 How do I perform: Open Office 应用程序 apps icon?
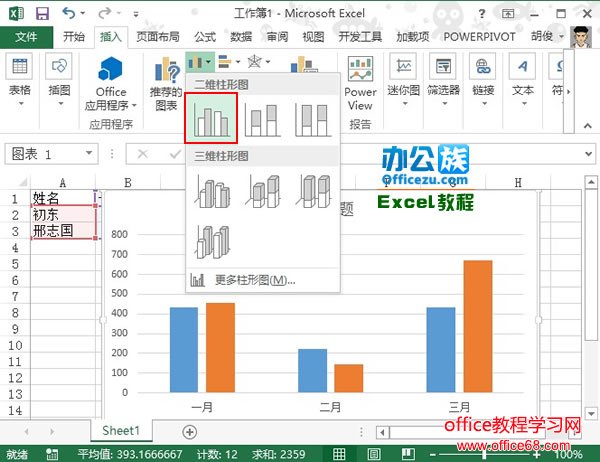coord(111,69)
